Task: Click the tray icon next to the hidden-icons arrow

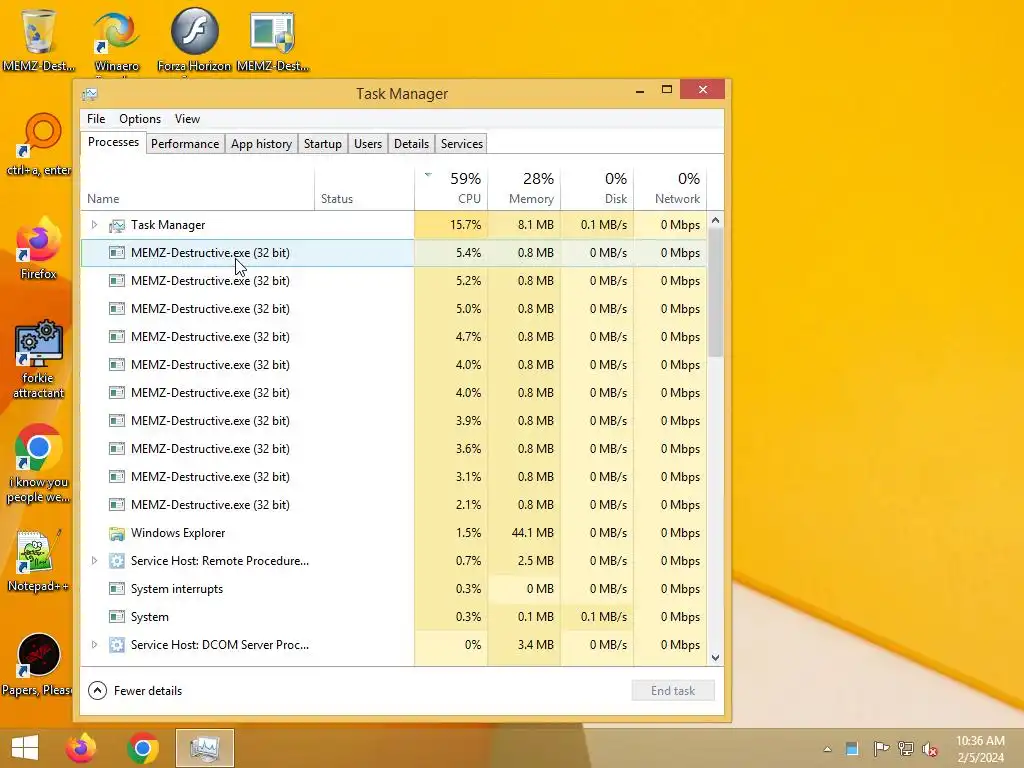Action: 852,749
